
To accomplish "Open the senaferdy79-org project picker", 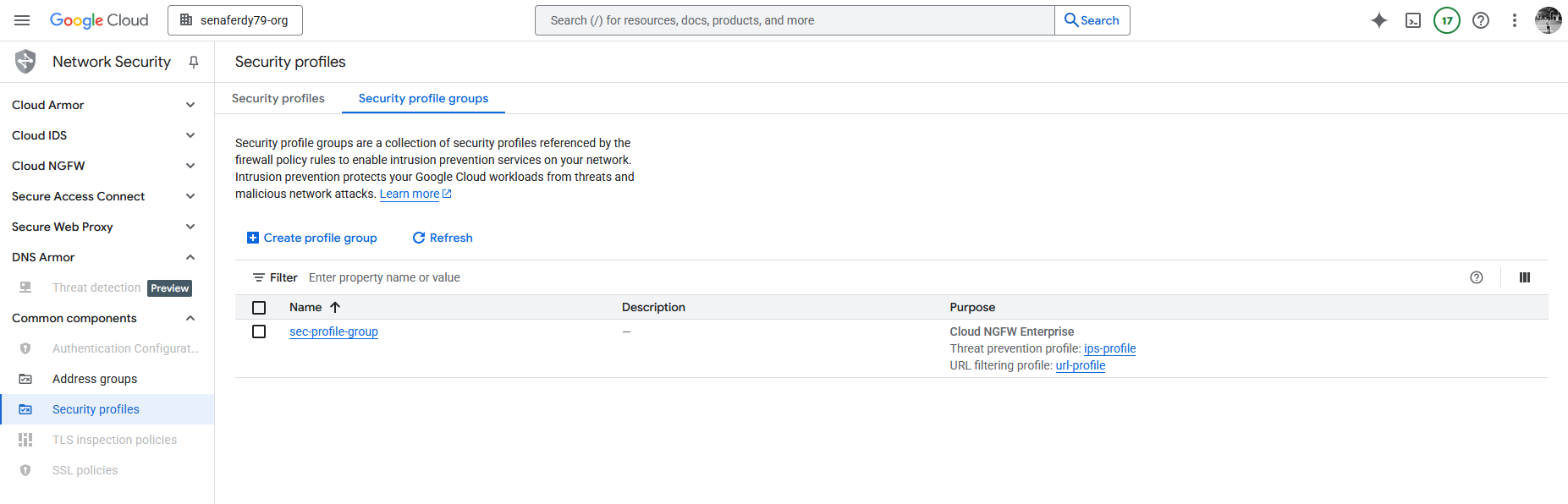I will pyautogui.click(x=235, y=20).
